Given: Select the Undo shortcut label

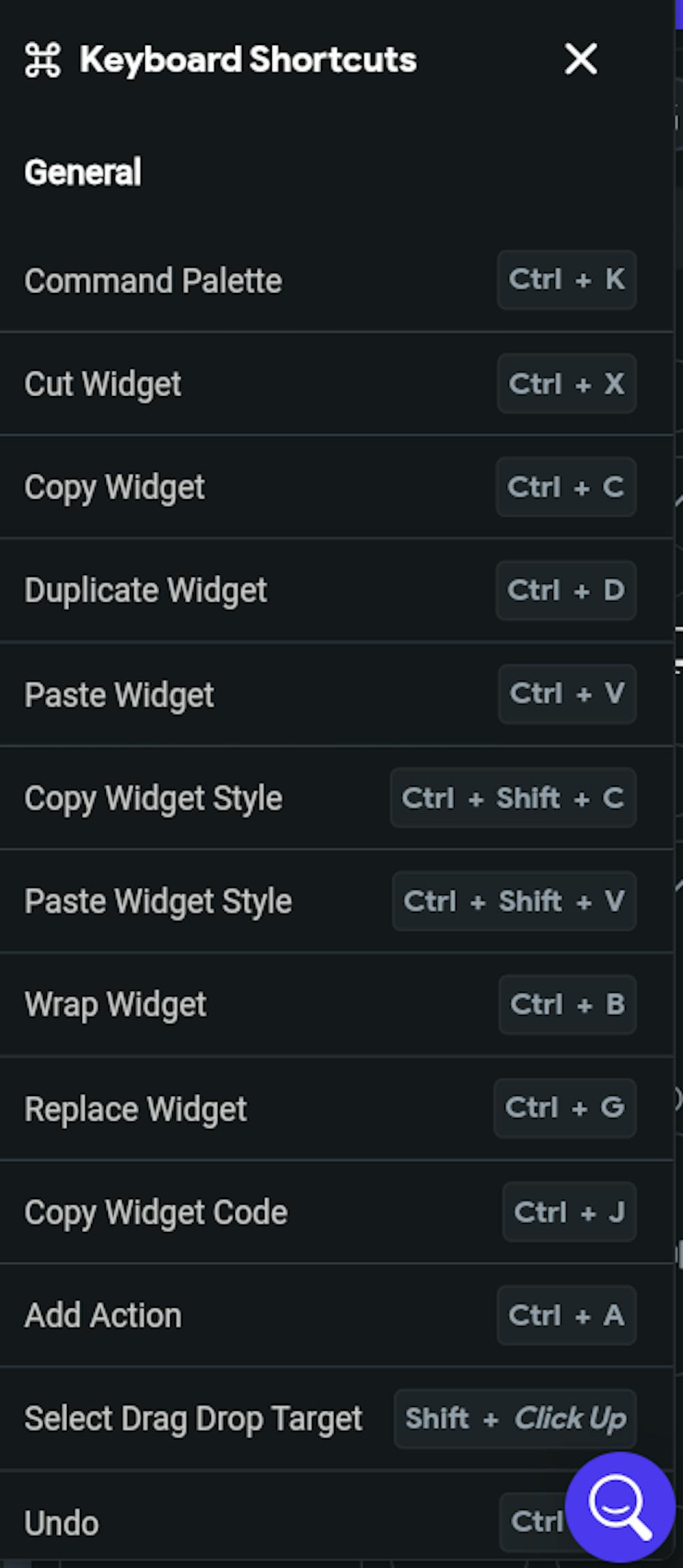Looking at the screenshot, I should [x=61, y=1523].
